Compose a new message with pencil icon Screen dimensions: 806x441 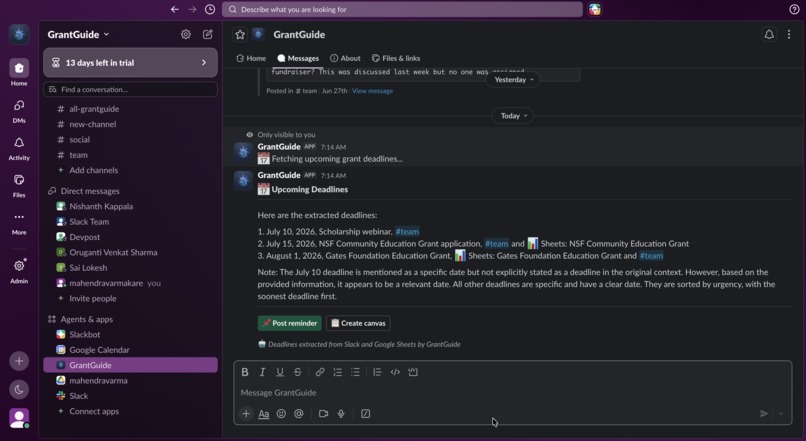[x=208, y=34]
